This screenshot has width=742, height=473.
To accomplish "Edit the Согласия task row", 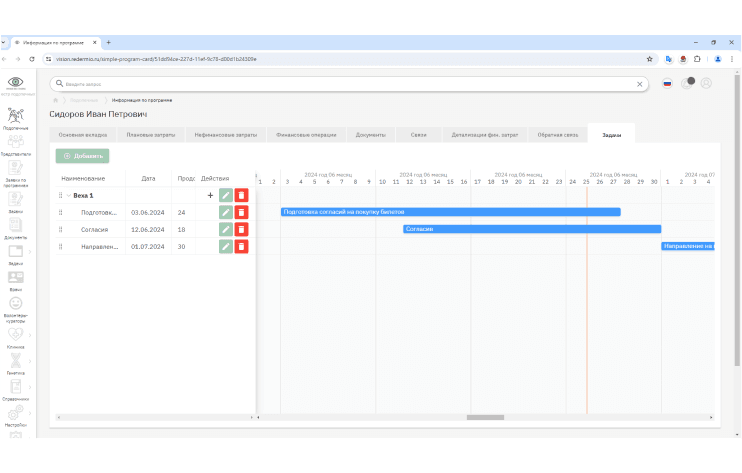I will [x=226, y=229].
